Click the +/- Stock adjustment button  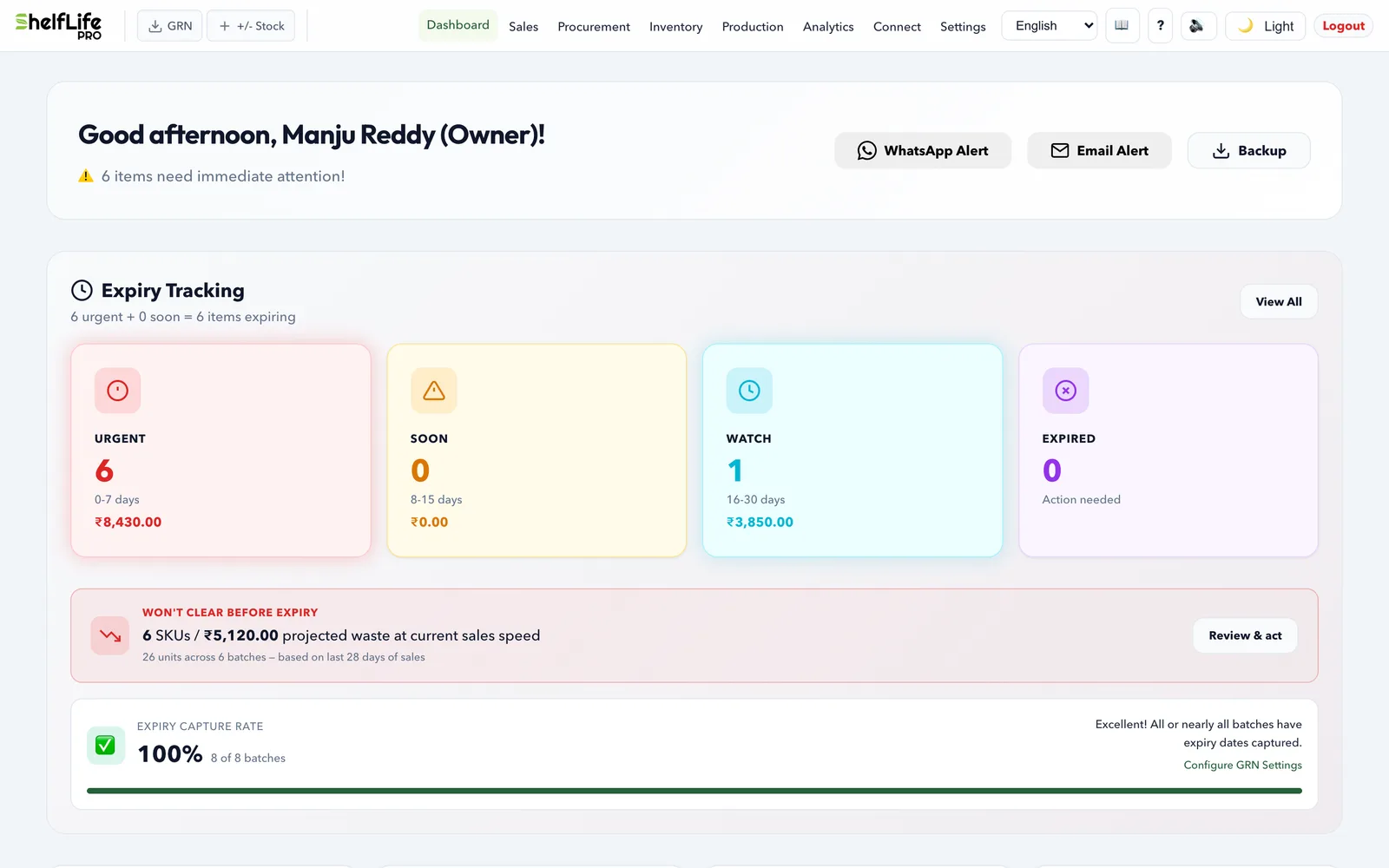point(251,26)
